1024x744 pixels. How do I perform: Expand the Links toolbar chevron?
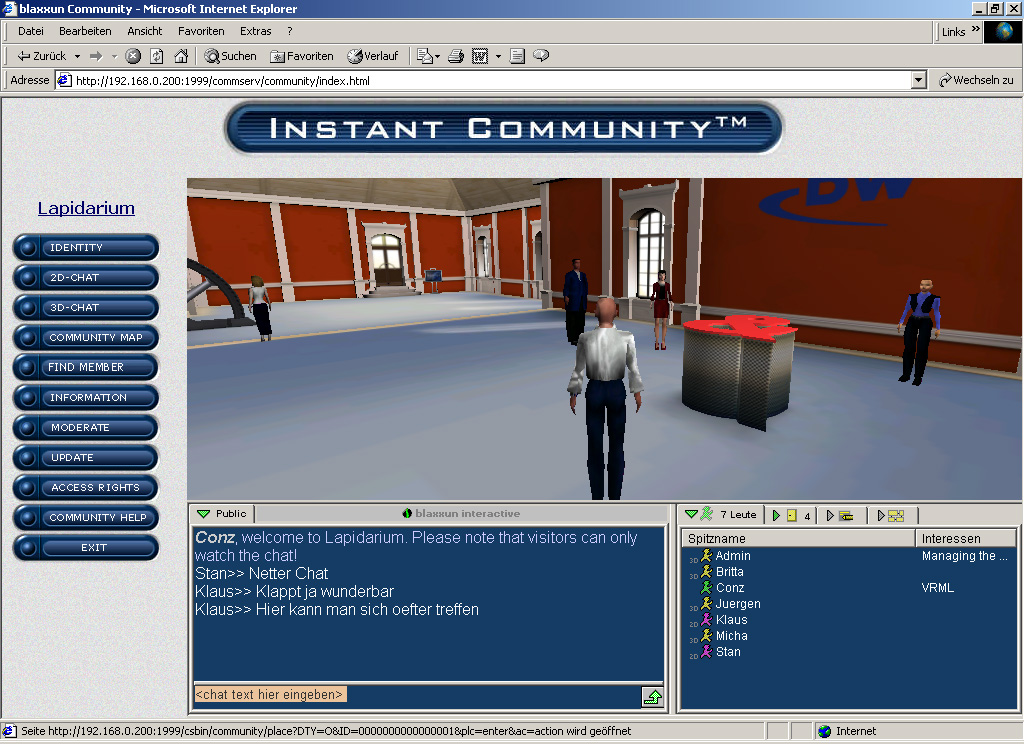coord(975,29)
